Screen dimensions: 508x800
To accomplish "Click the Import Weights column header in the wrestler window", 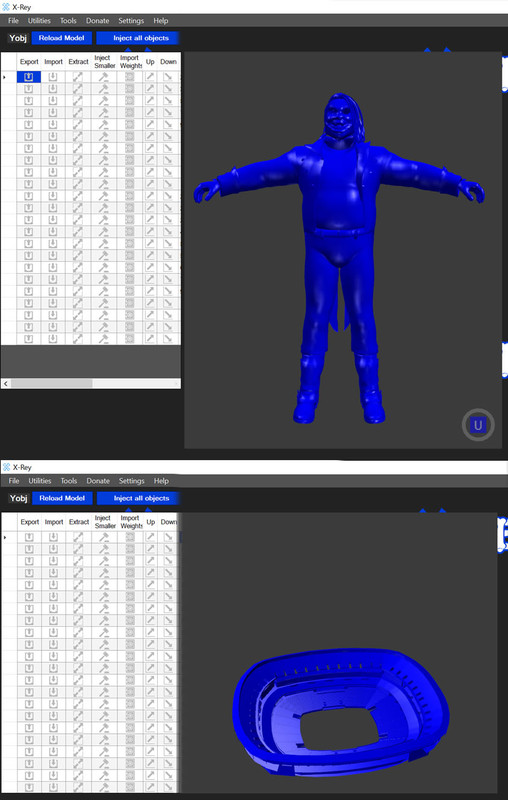I will point(130,62).
